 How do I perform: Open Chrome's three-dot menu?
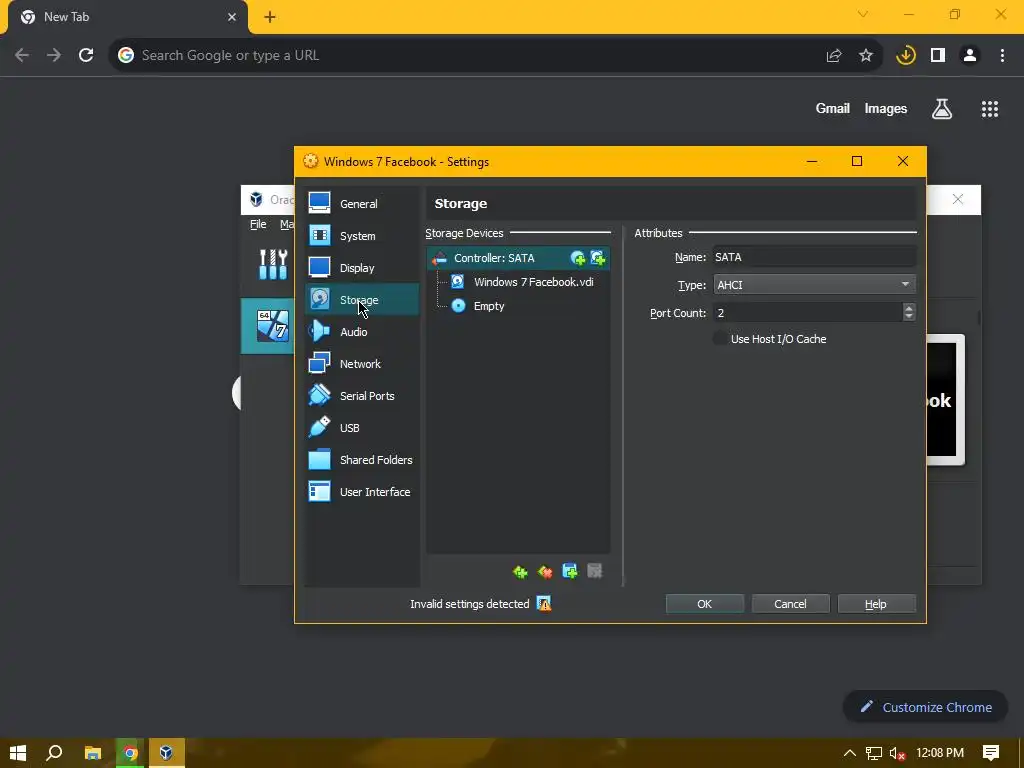(x=1002, y=56)
